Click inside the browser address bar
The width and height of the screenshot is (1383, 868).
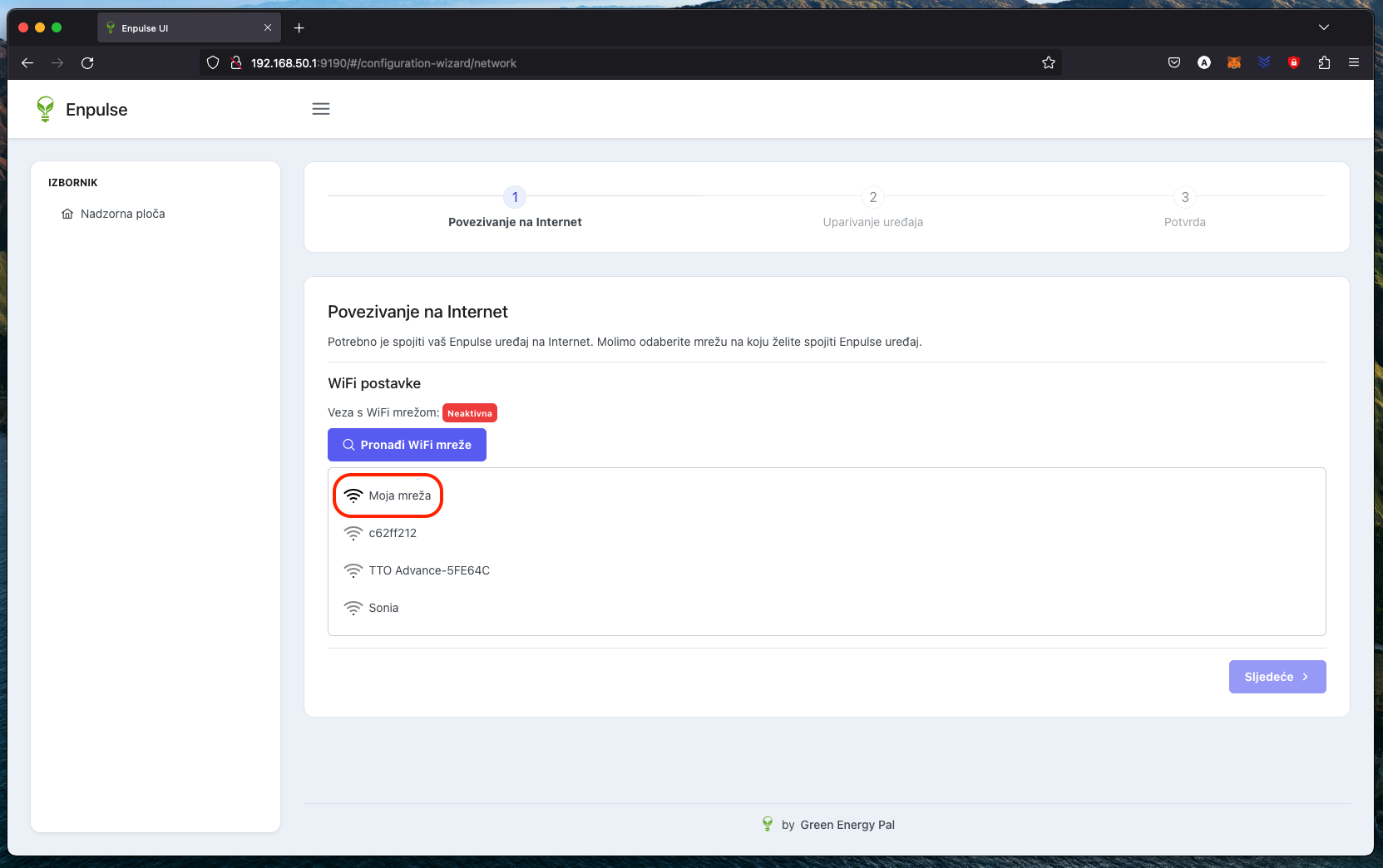click(x=582, y=62)
